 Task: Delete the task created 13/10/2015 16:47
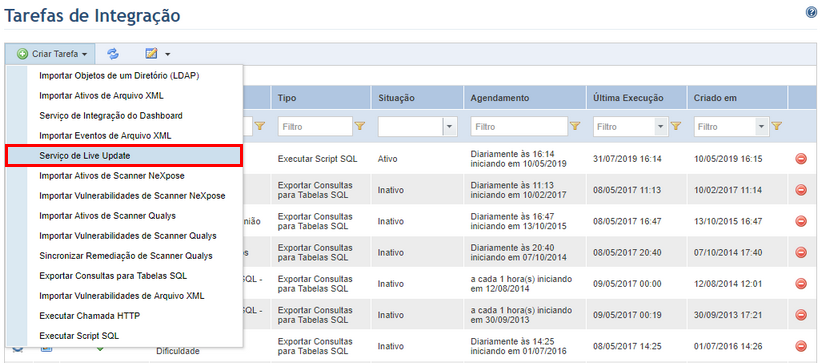tap(801, 221)
